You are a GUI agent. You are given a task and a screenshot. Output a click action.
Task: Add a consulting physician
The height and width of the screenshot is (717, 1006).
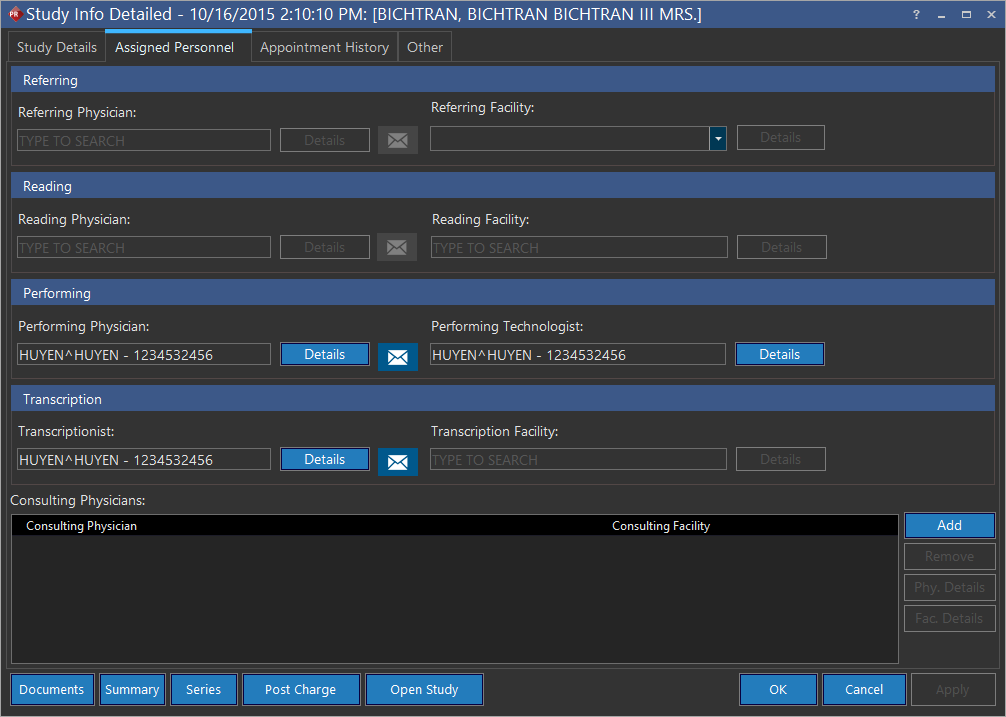(x=949, y=525)
